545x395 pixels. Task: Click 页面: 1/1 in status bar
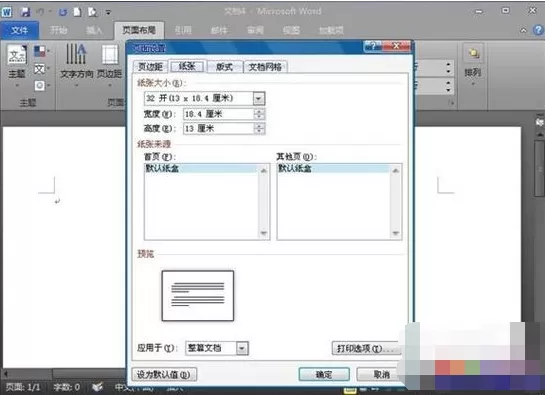click(x=23, y=387)
